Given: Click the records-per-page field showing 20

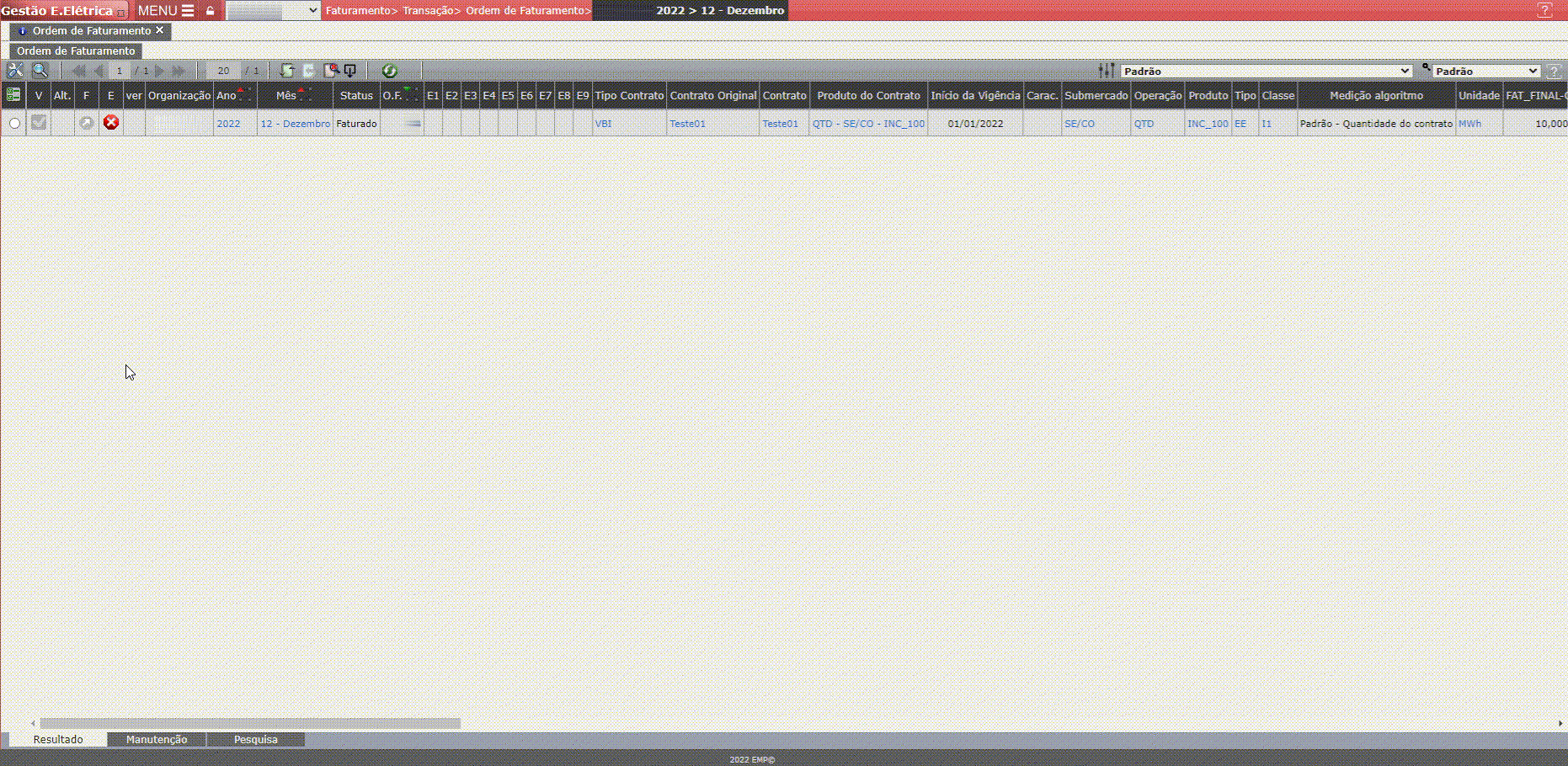Looking at the screenshot, I should [x=223, y=71].
